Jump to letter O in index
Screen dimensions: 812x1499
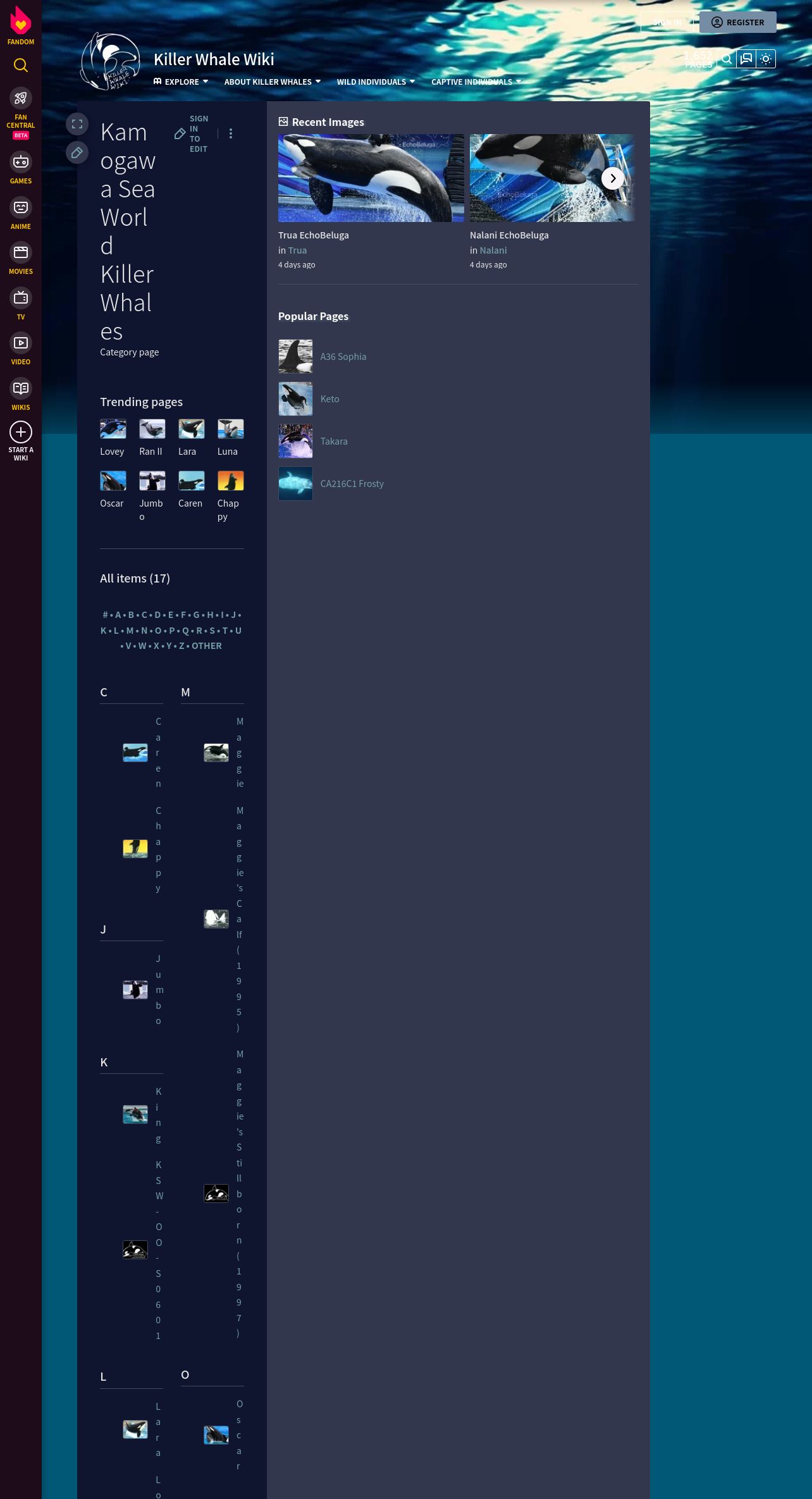pos(158,631)
